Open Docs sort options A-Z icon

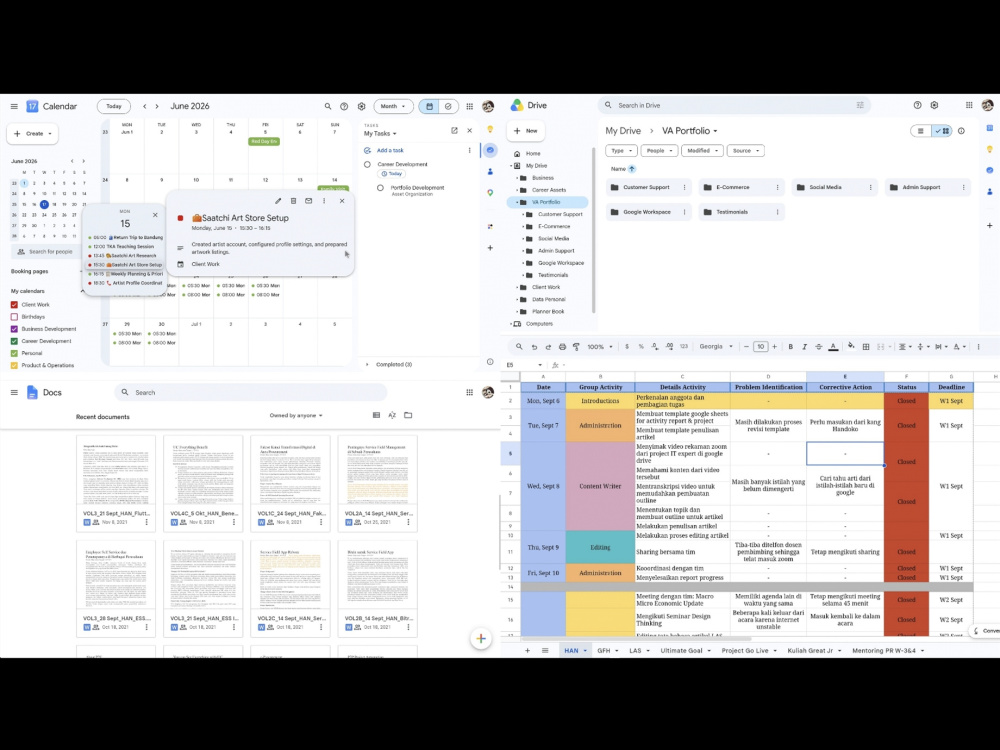pos(392,415)
